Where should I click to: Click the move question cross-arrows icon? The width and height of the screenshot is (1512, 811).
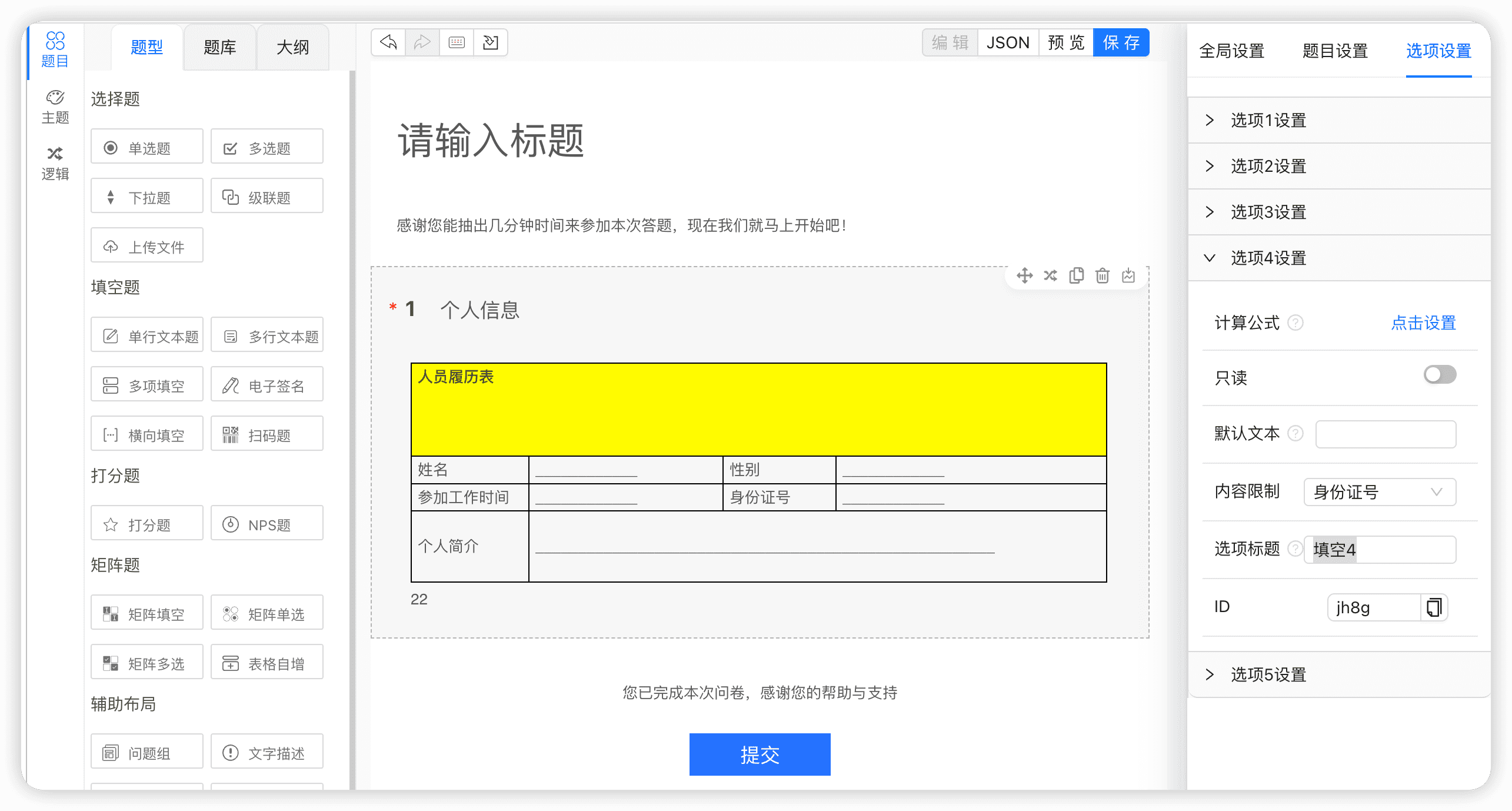click(1024, 275)
